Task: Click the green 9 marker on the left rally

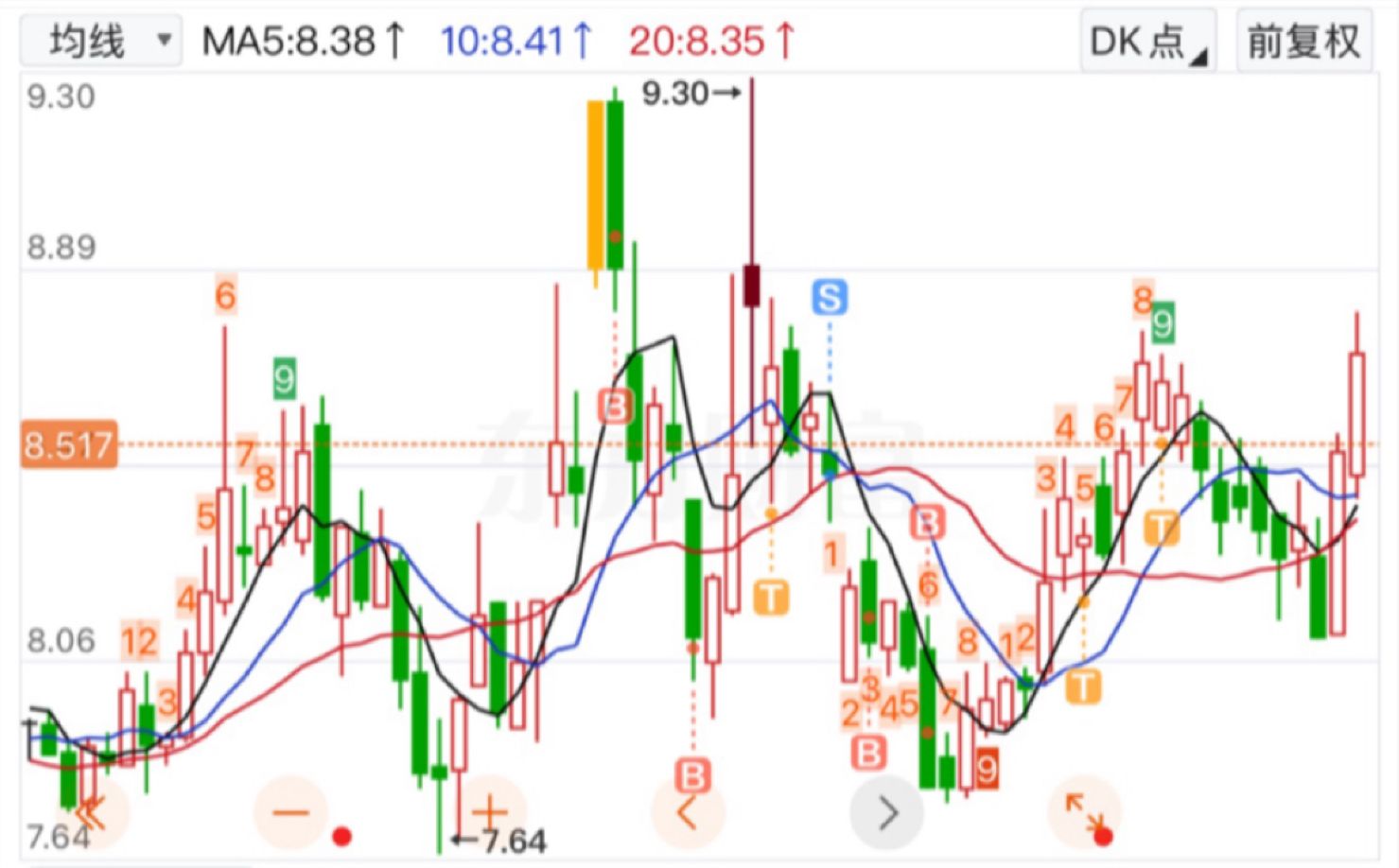Action: 284,379
